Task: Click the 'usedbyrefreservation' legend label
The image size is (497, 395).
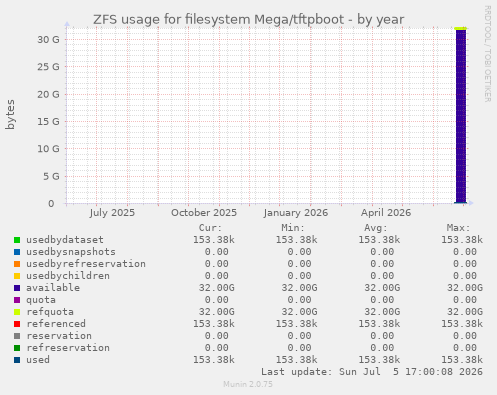Action: pos(86,264)
